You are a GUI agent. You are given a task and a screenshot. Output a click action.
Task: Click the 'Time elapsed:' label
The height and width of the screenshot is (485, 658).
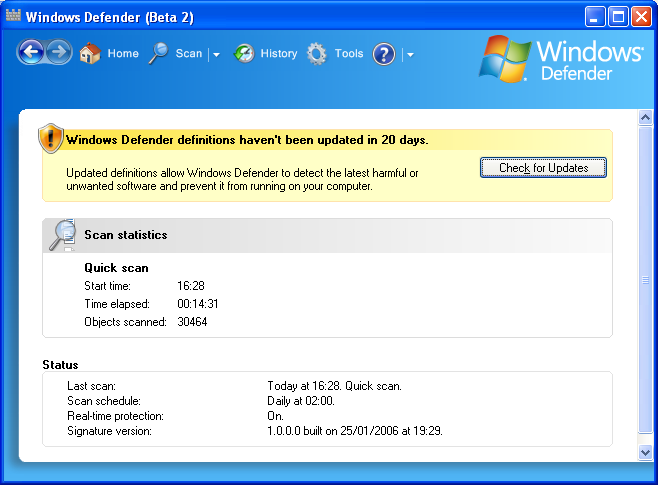[117, 304]
